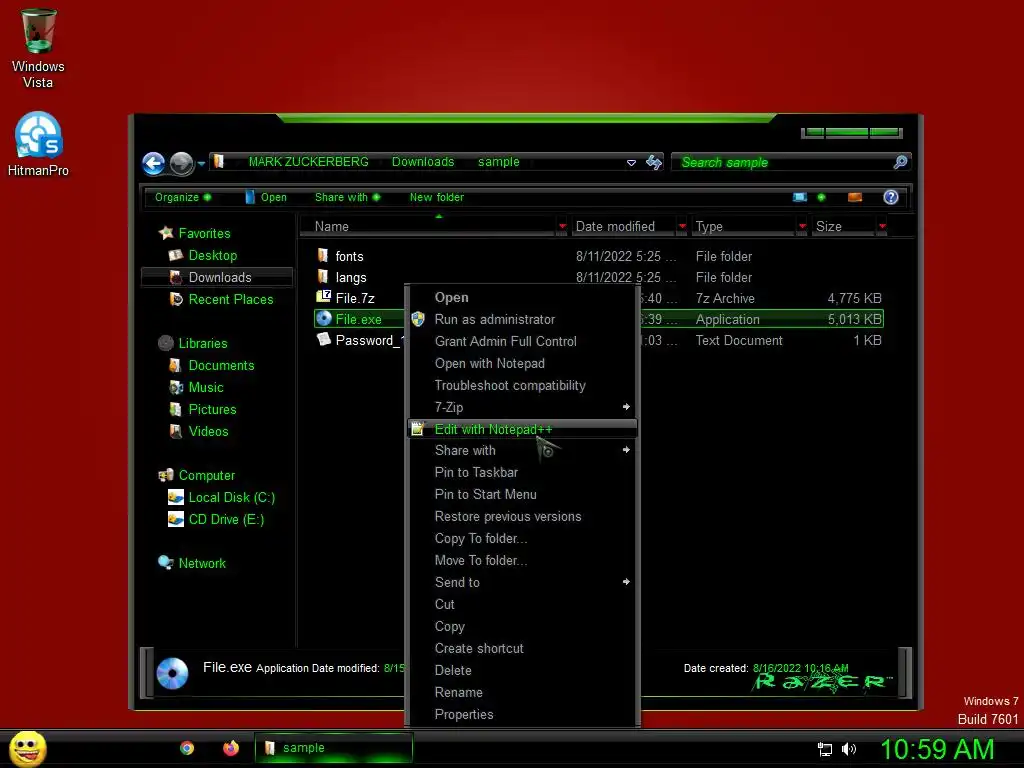Click the volume speaker tray icon
Screen dimensions: 1024x768
click(848, 749)
